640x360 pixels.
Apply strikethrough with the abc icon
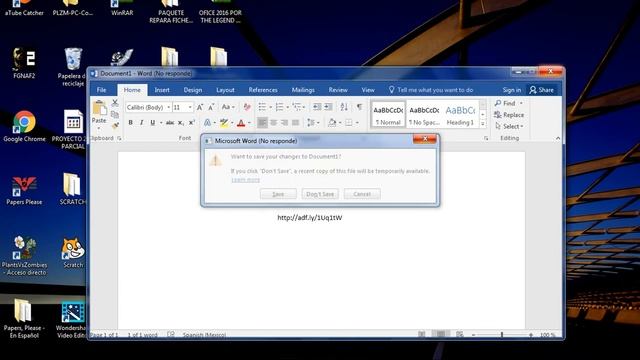point(170,122)
